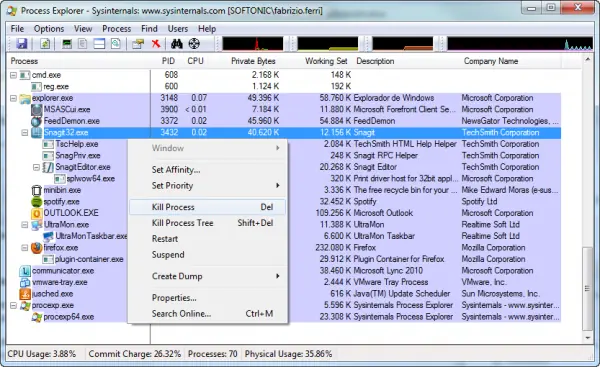The width and height of the screenshot is (600, 367).
Task: Collapse the UltraMon.exe tree node
Action: coord(25,225)
